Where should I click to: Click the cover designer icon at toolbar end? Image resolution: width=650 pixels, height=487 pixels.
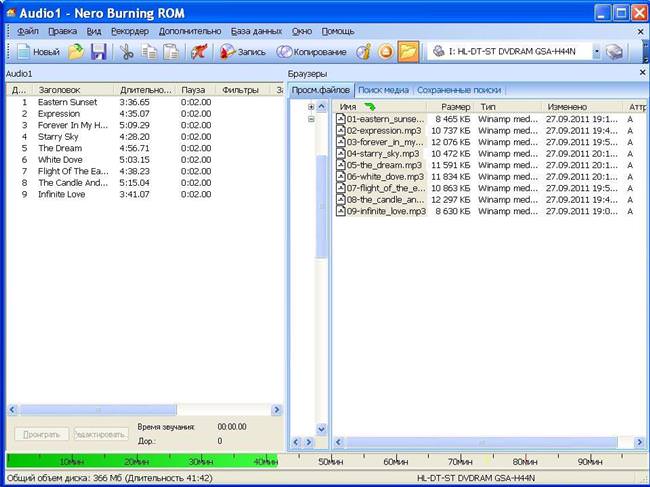614,52
